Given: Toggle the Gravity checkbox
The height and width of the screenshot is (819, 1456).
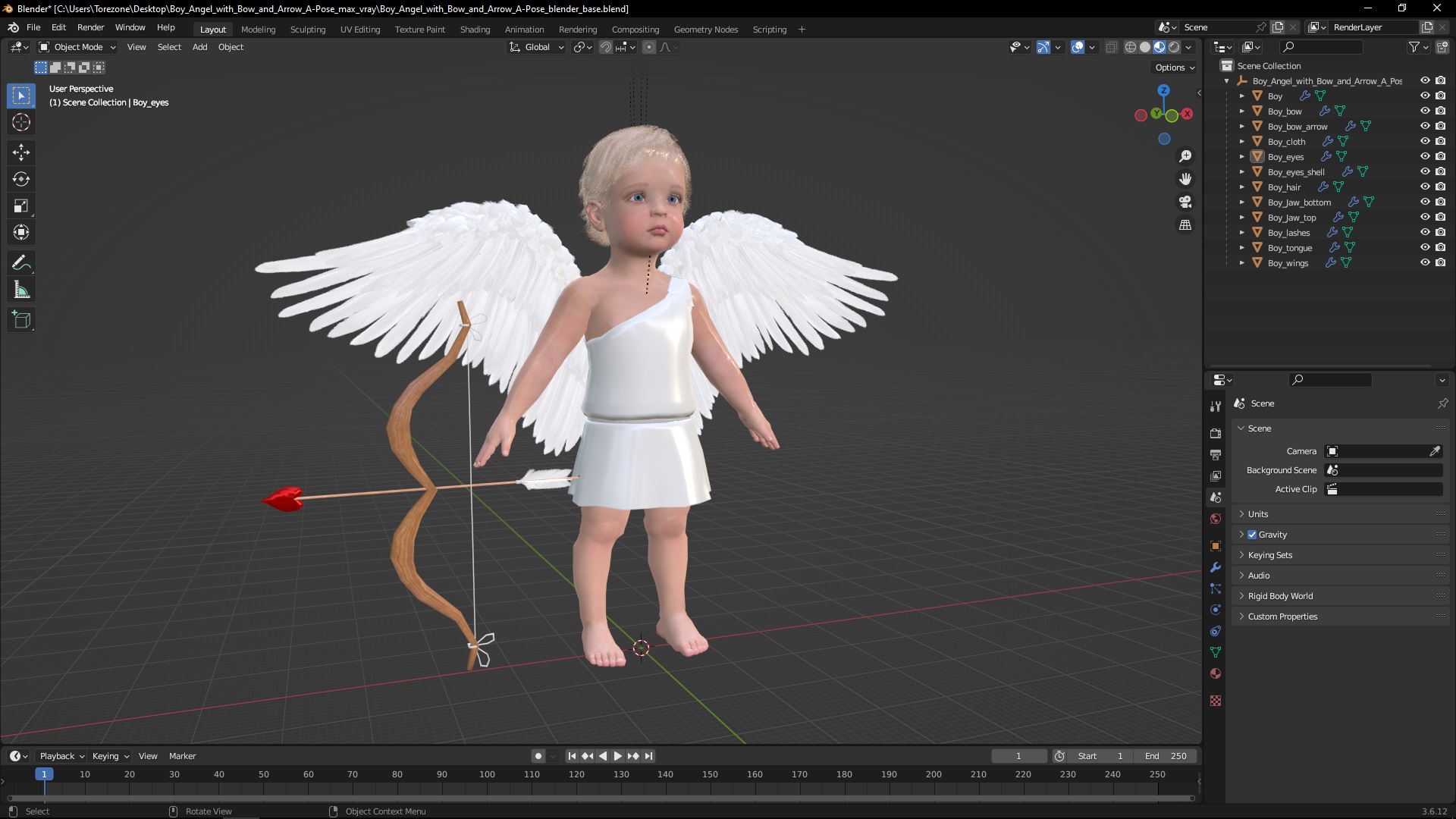Looking at the screenshot, I should [1252, 535].
